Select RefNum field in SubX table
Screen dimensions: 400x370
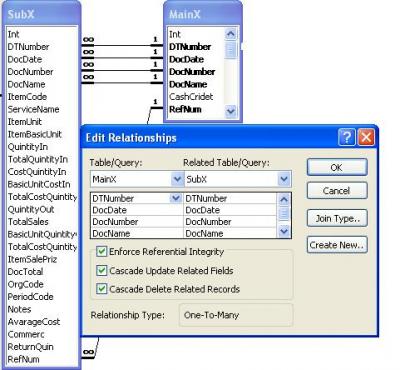click(23, 359)
